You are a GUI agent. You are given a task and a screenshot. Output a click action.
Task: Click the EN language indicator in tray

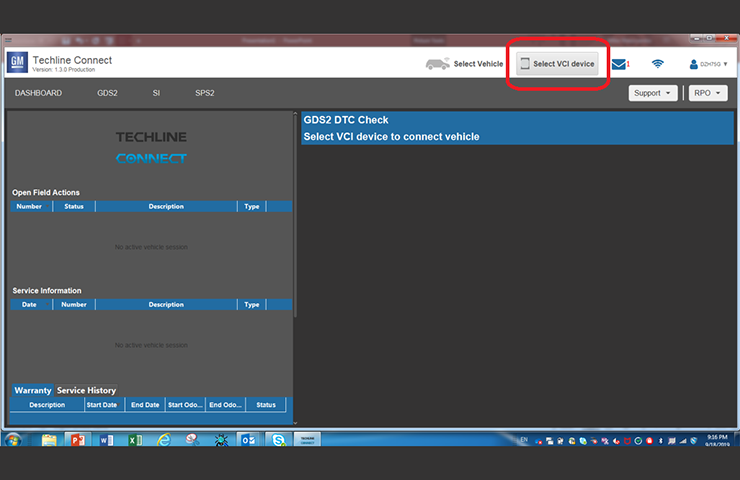[524, 440]
